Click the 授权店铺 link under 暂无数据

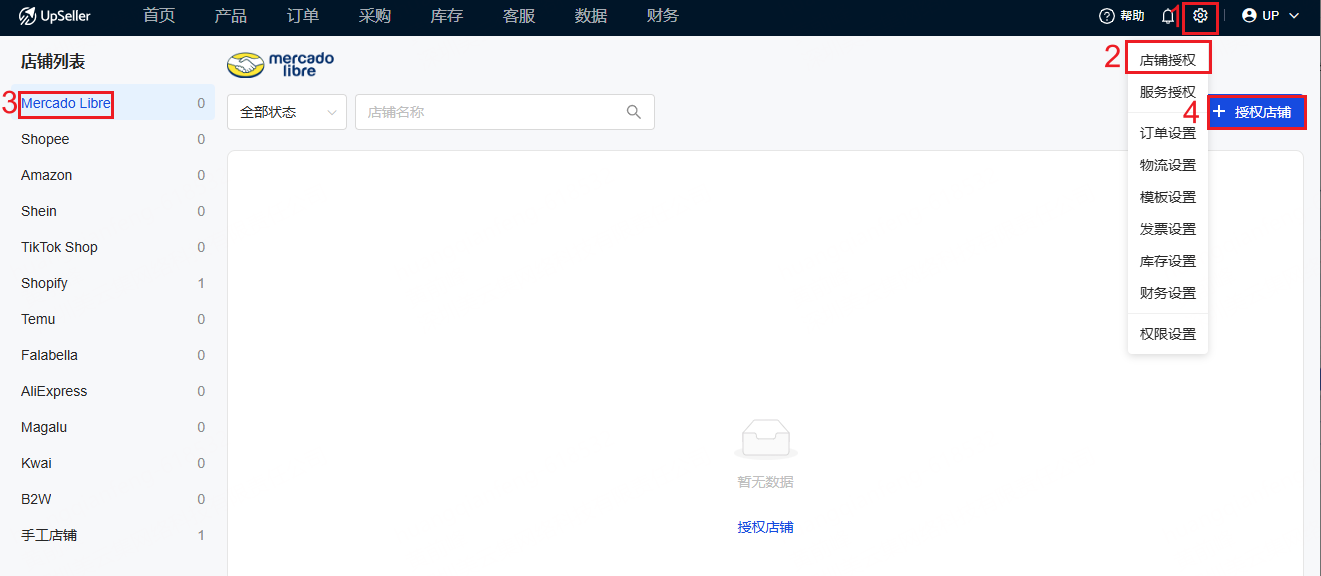(x=766, y=527)
